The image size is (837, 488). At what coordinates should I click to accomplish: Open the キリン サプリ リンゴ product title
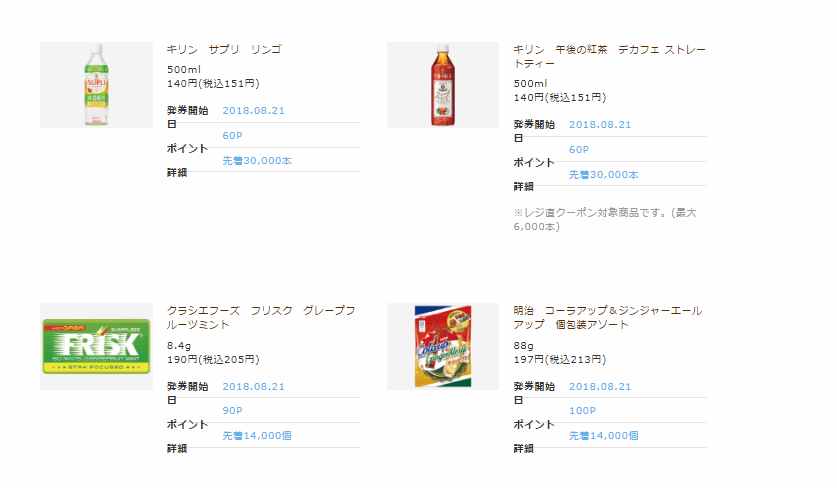click(224, 49)
